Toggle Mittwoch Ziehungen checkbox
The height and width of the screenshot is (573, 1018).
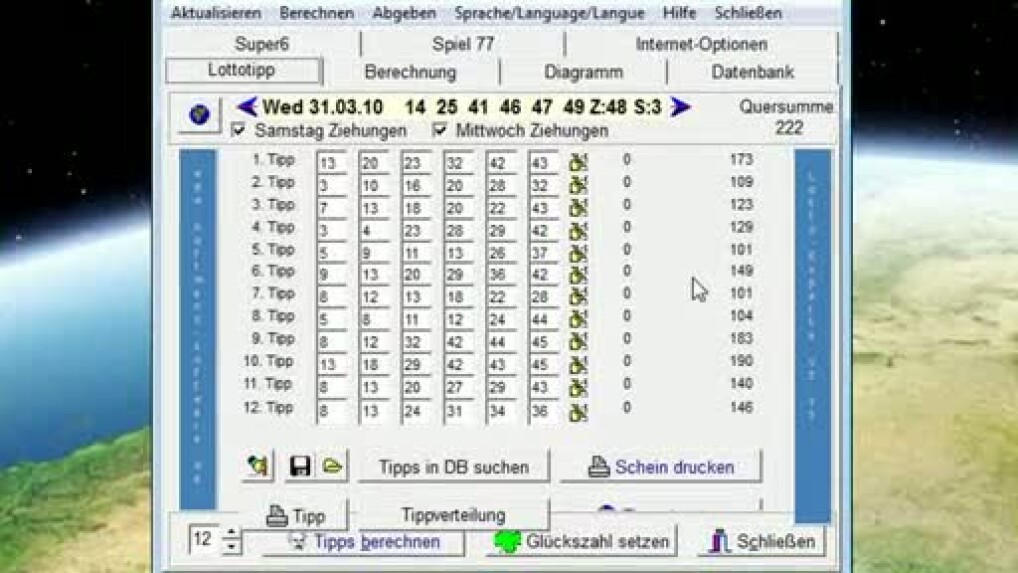440,131
